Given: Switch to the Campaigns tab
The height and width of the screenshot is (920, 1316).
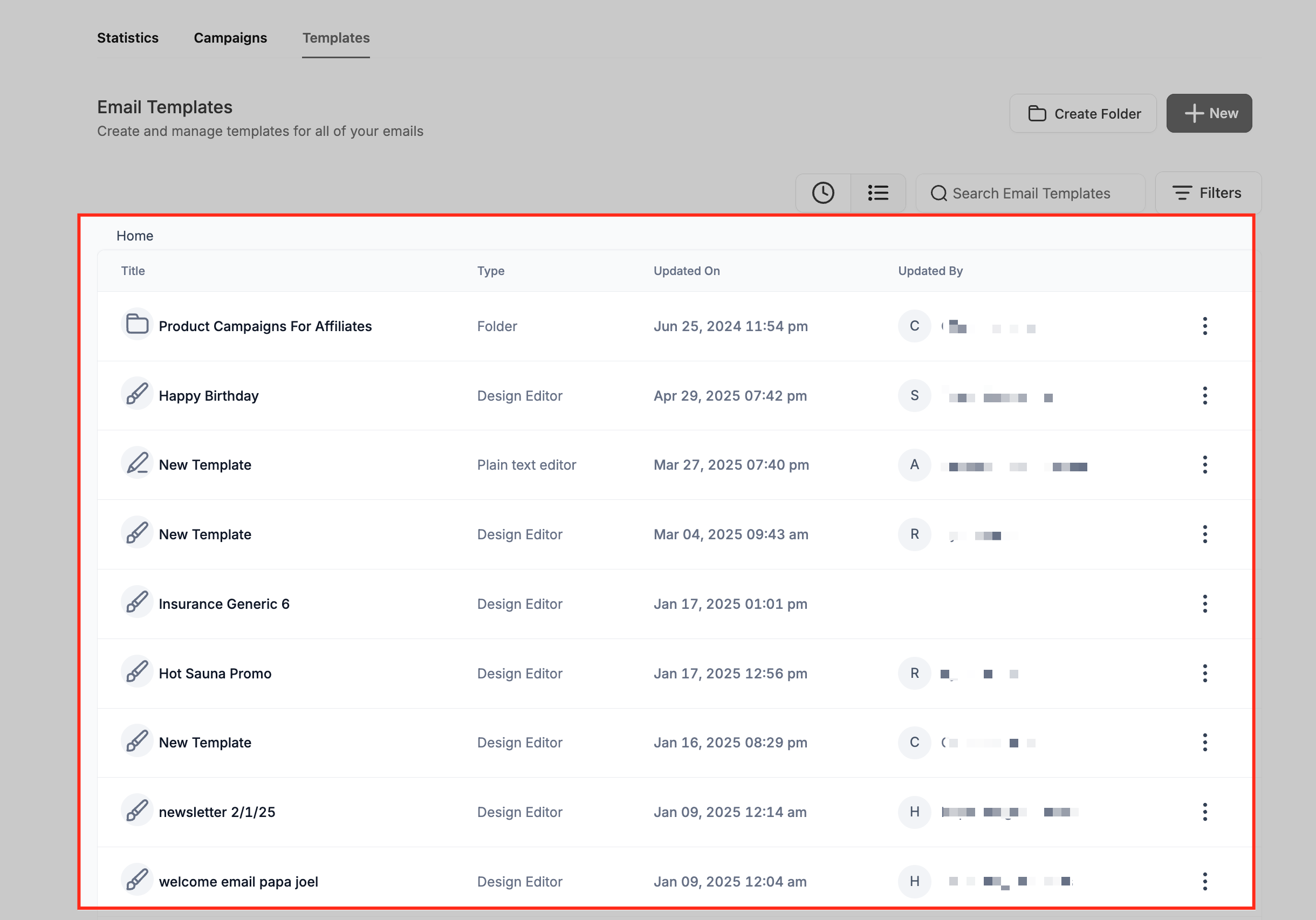Looking at the screenshot, I should click(230, 38).
